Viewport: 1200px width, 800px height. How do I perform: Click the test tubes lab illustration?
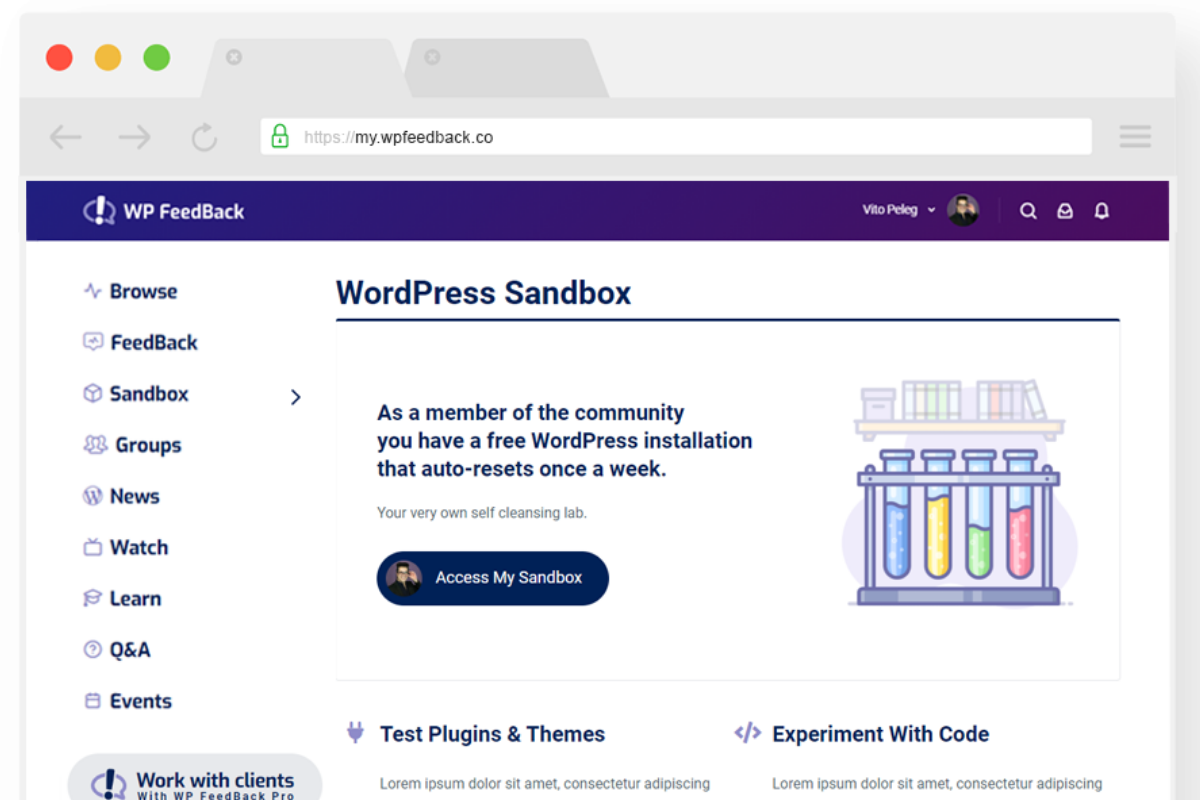959,493
